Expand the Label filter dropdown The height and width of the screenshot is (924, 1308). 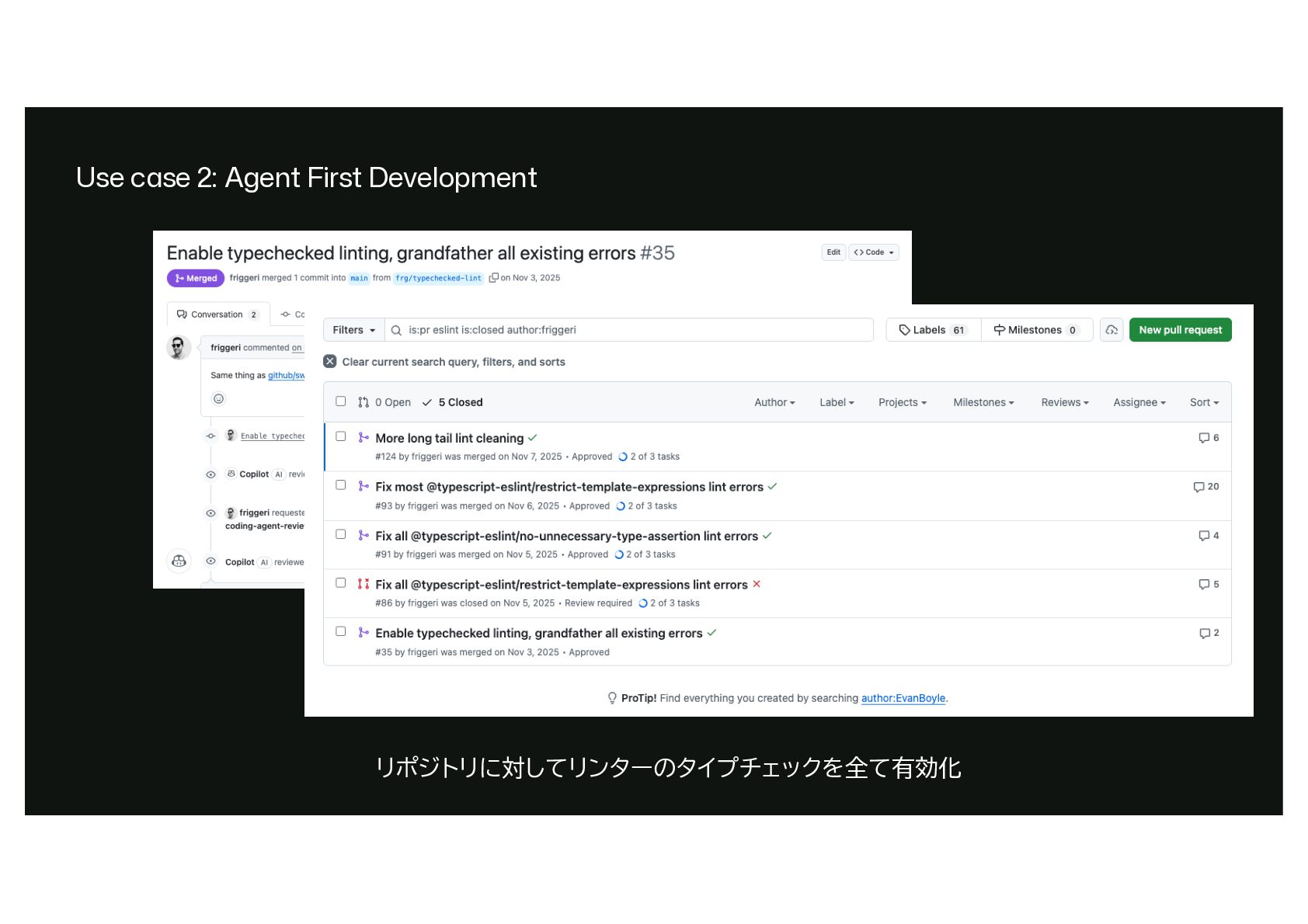coord(837,402)
